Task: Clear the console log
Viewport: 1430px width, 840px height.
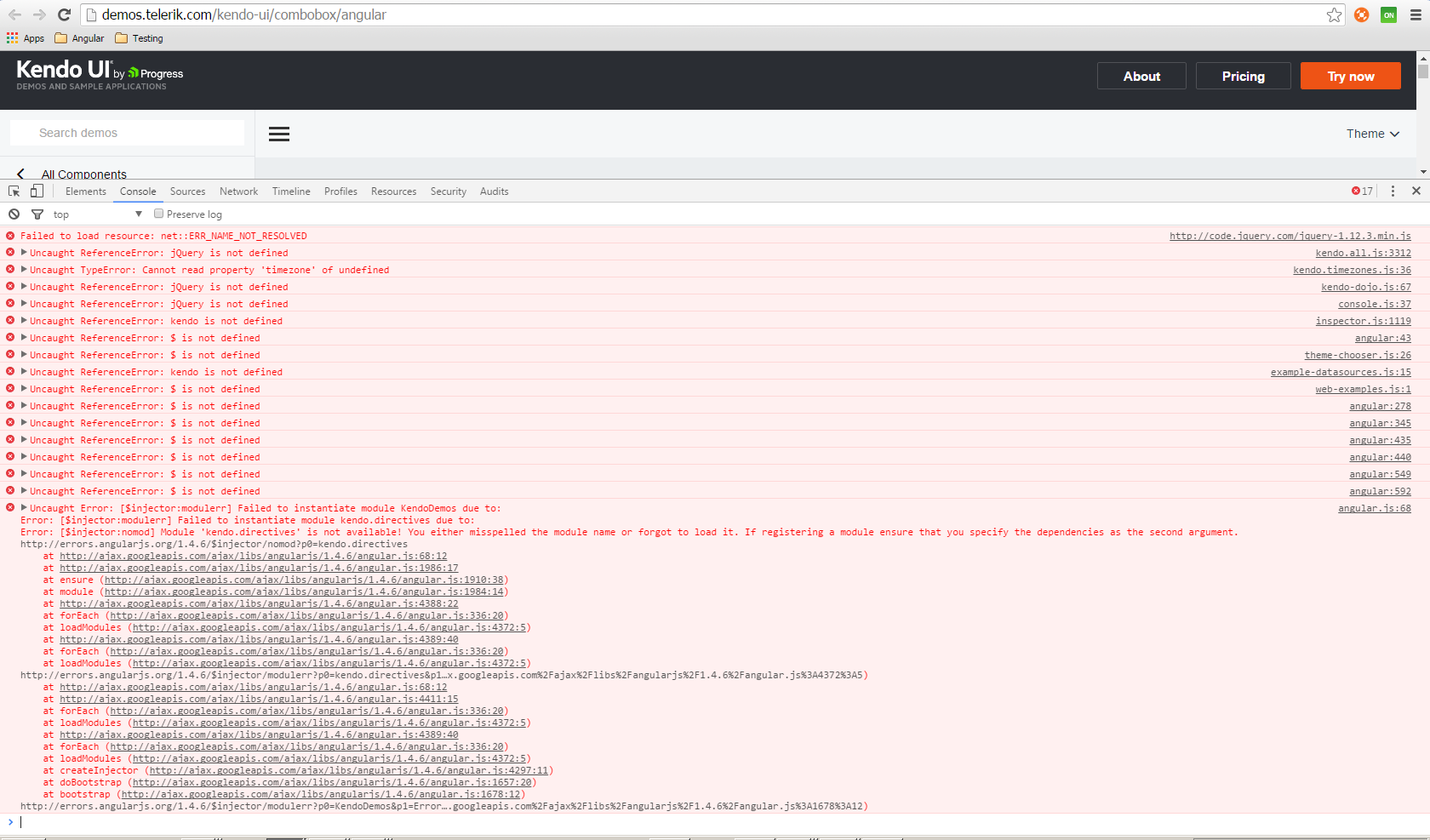Action: (14, 214)
